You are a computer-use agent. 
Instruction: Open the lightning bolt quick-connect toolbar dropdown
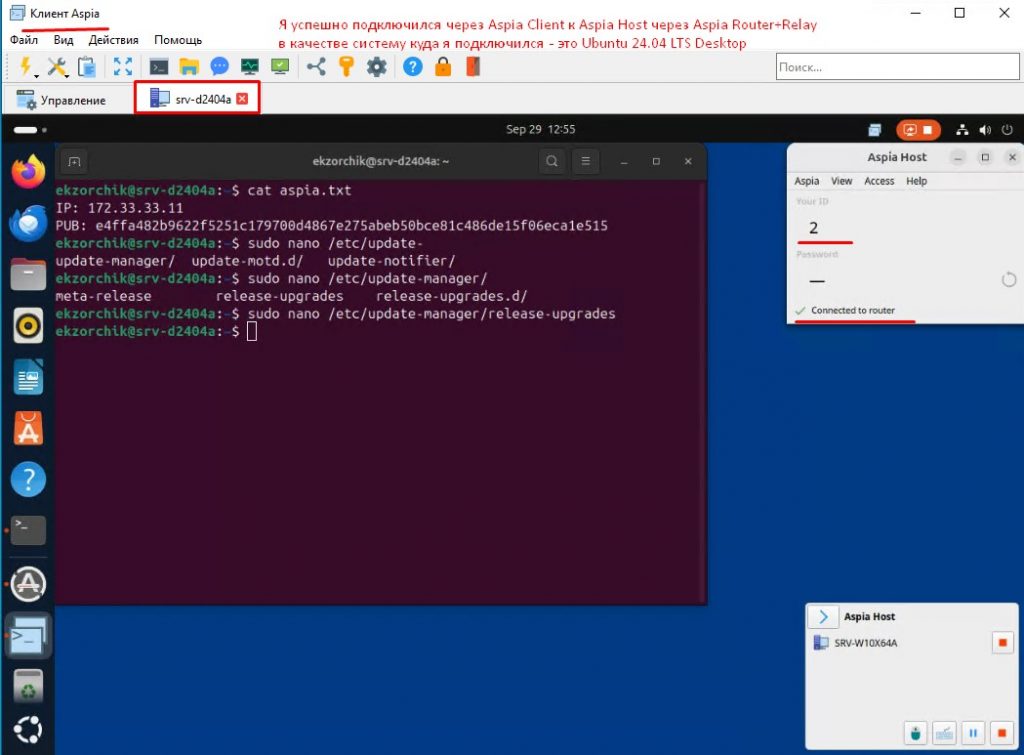point(27,67)
